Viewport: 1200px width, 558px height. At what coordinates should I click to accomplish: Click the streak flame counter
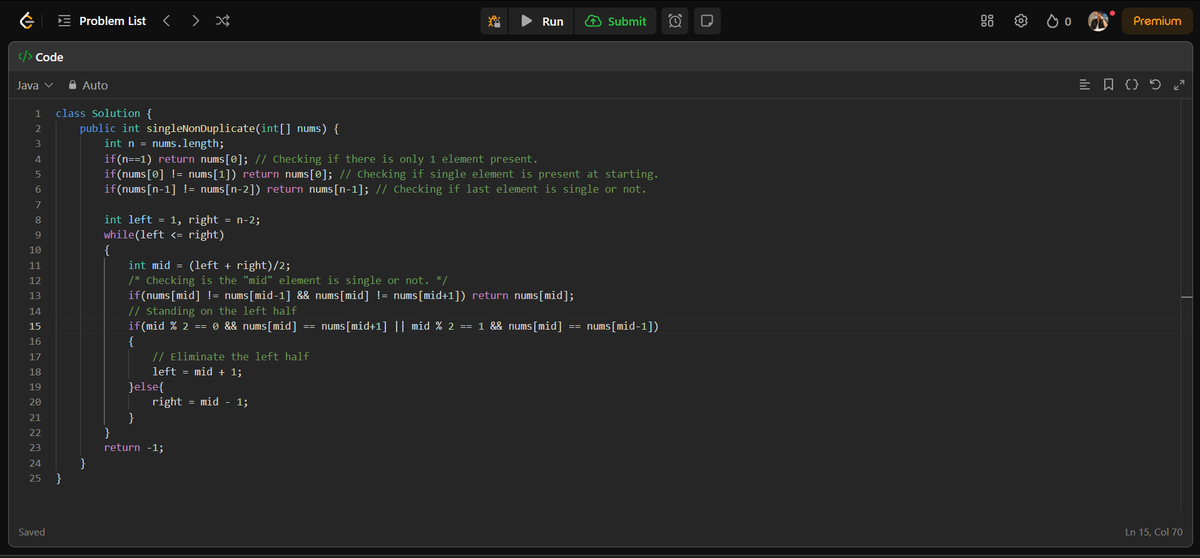(1059, 21)
